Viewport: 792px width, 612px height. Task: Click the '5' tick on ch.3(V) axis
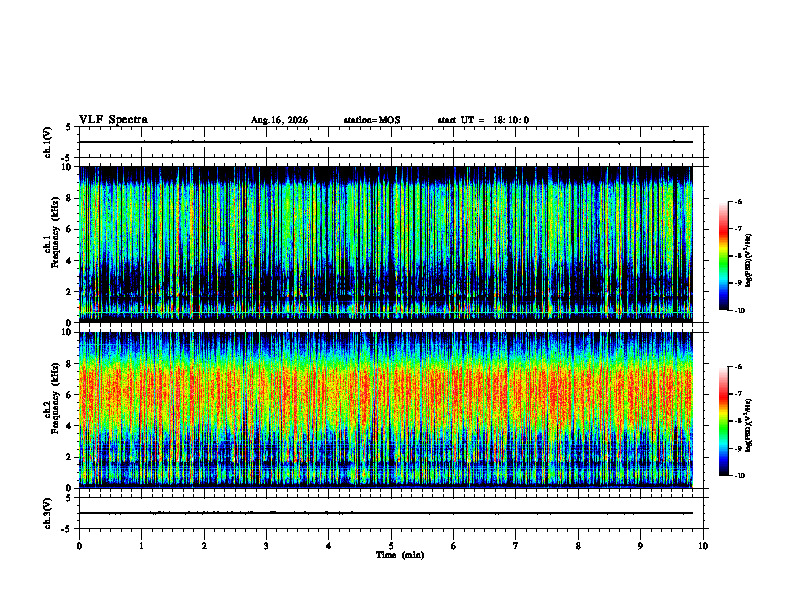pyautogui.click(x=68, y=498)
